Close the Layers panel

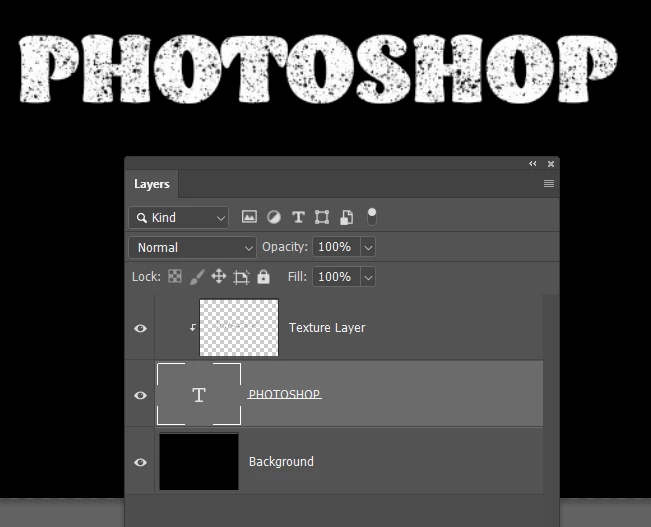click(x=551, y=164)
